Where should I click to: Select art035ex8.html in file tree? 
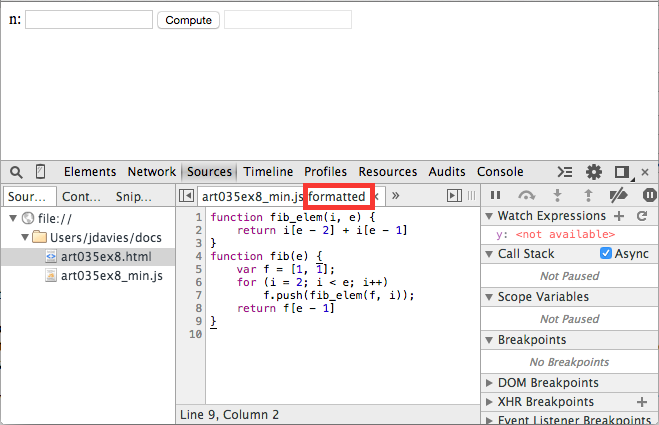coord(88,256)
